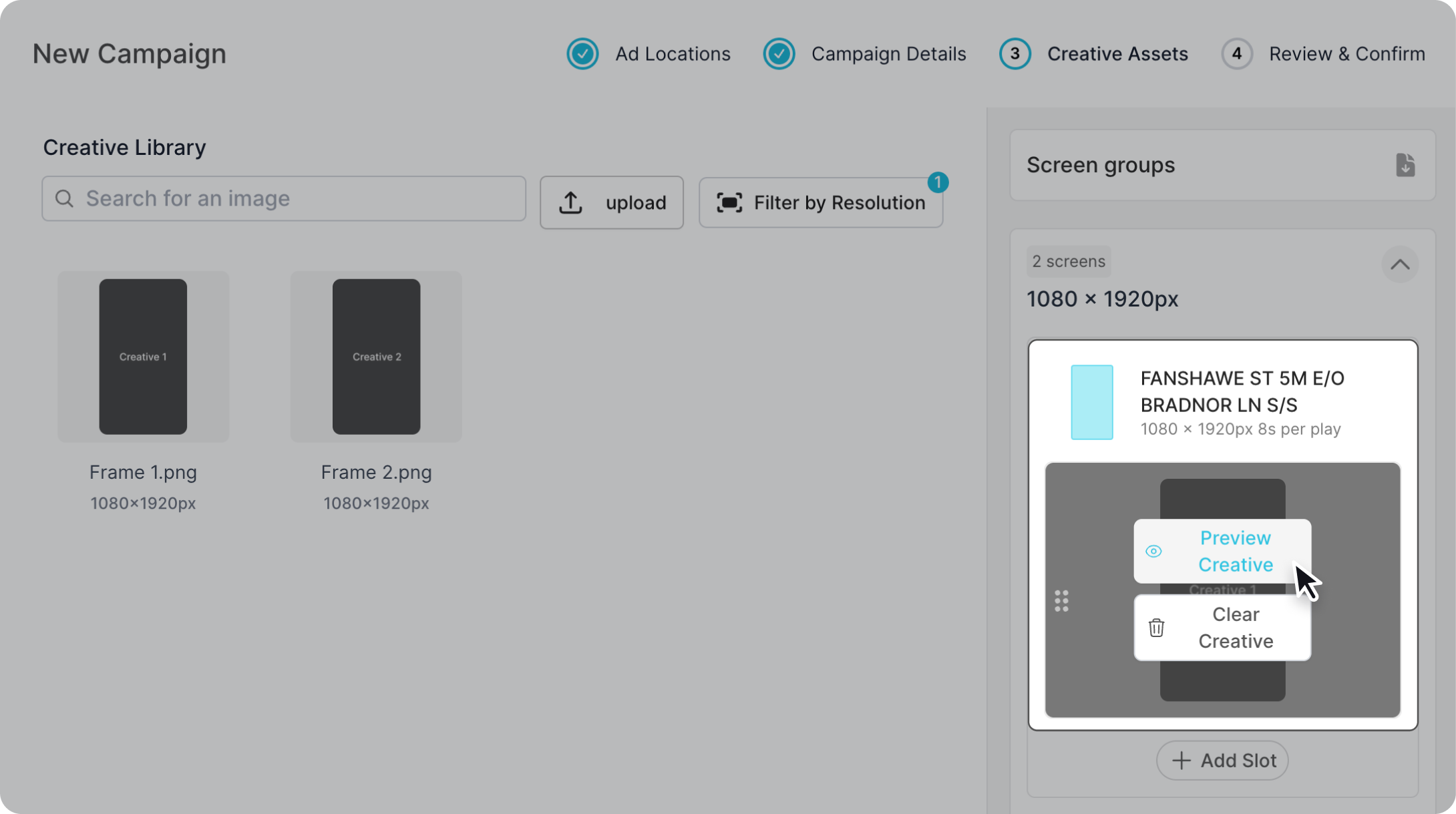The image size is (1456, 814).
Task: Select the Frame 2.png thumbnail
Action: 376,357
